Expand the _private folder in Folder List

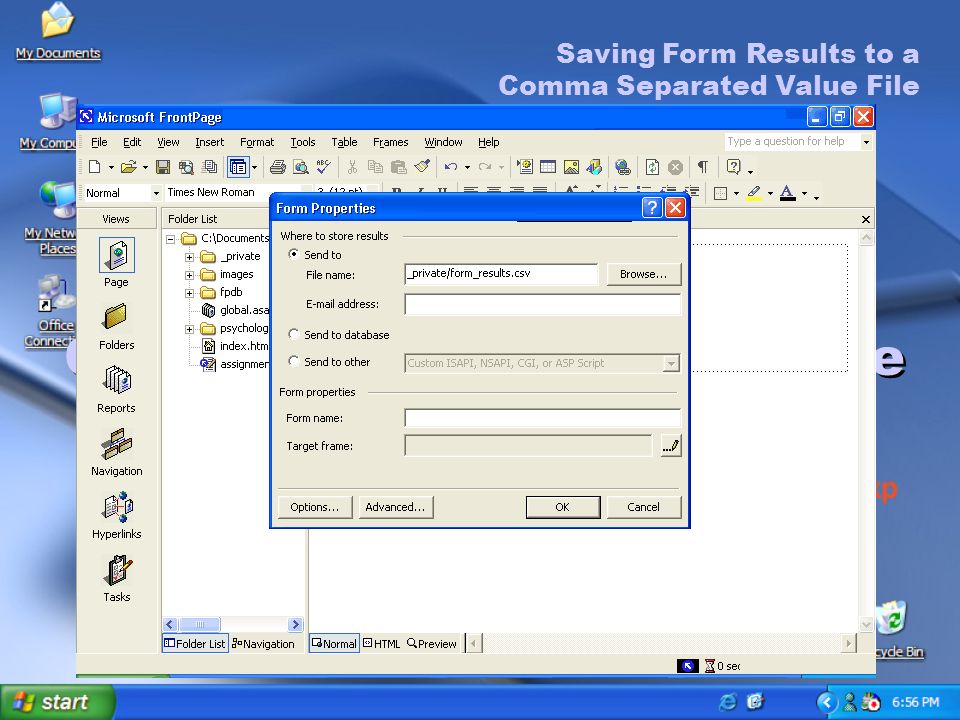click(x=190, y=257)
